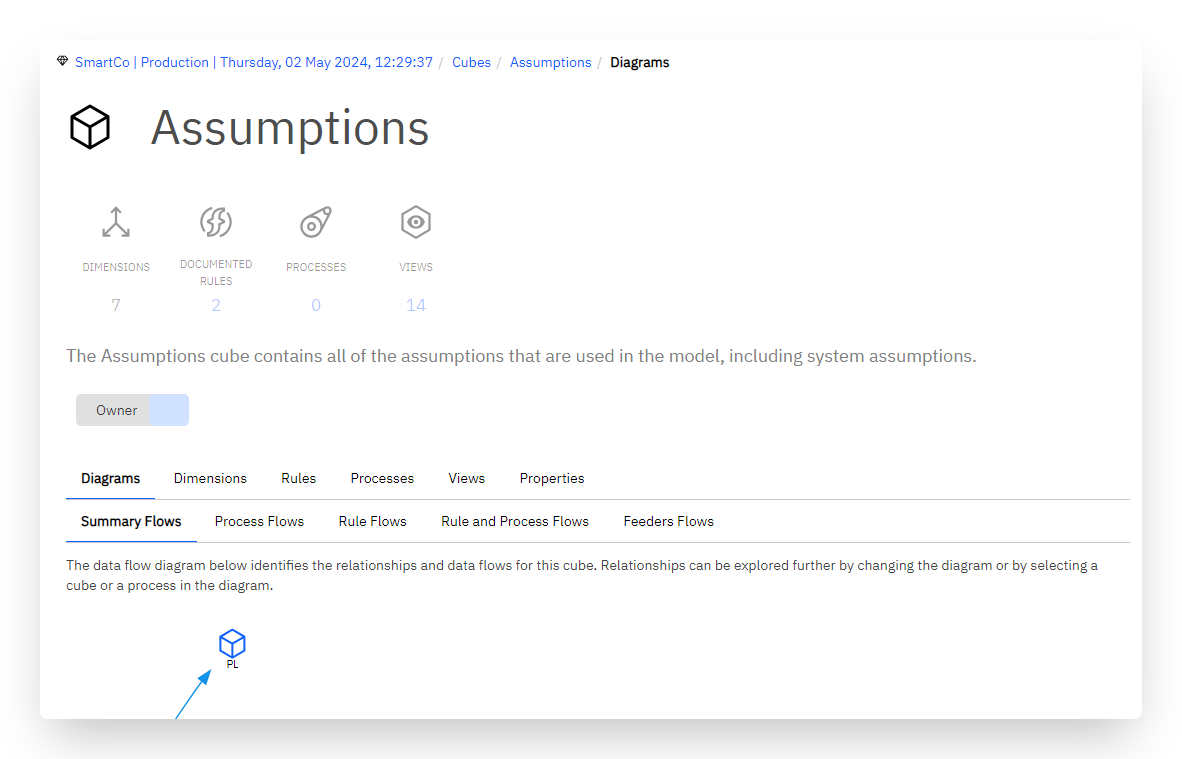Click the views count 14

tap(415, 305)
